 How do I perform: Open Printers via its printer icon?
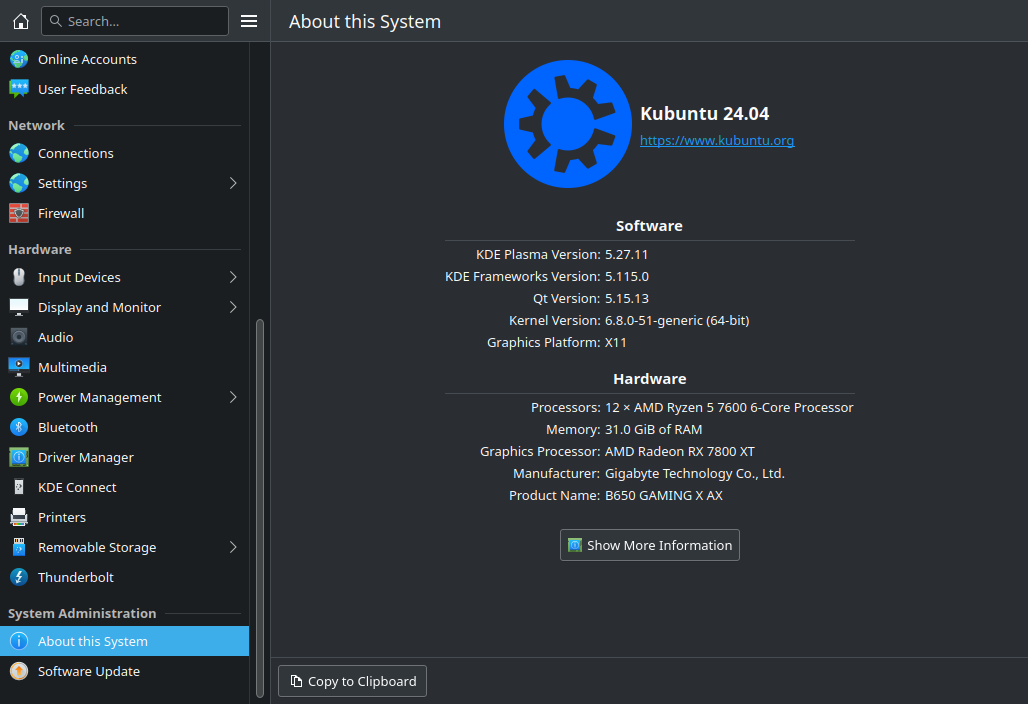point(19,517)
